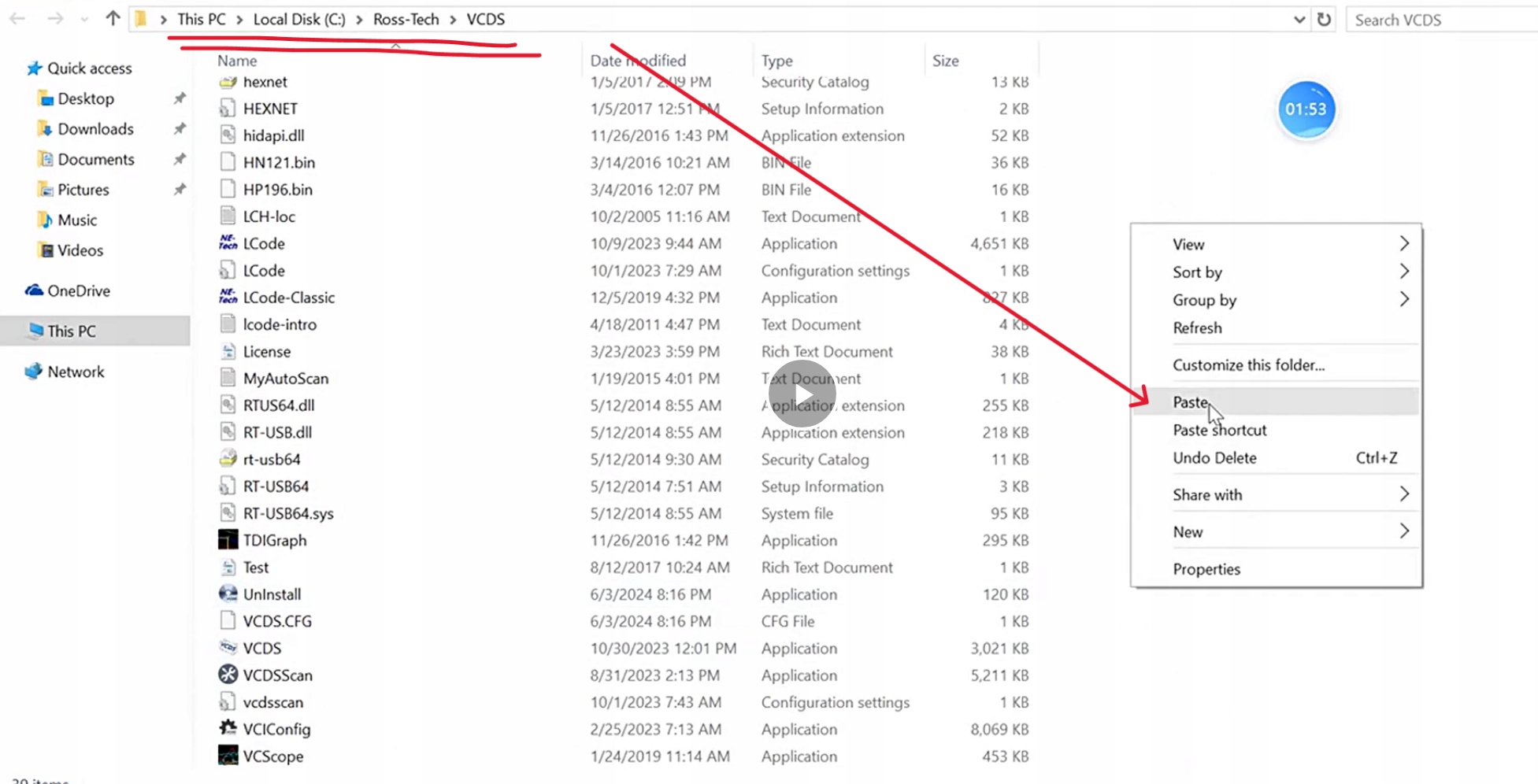Jump to Ross-Tech folder in breadcrumb
The height and width of the screenshot is (784, 1538).
(x=406, y=19)
